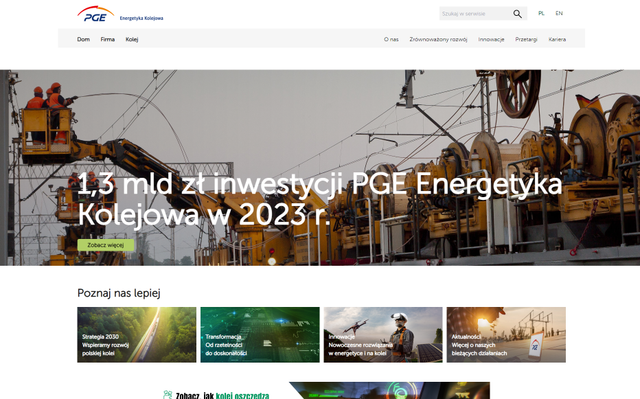Click the search magnifier icon
Screen dimensions: 640x399
click(x=517, y=14)
